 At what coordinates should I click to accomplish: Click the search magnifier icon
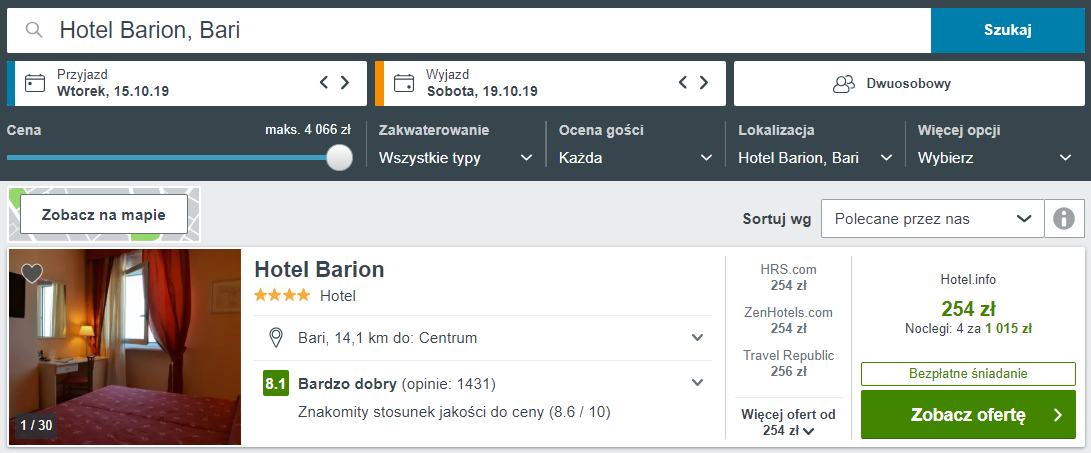point(34,30)
